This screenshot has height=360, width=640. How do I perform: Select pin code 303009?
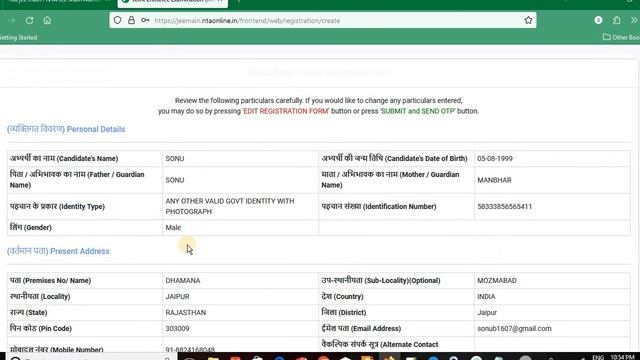point(177,328)
